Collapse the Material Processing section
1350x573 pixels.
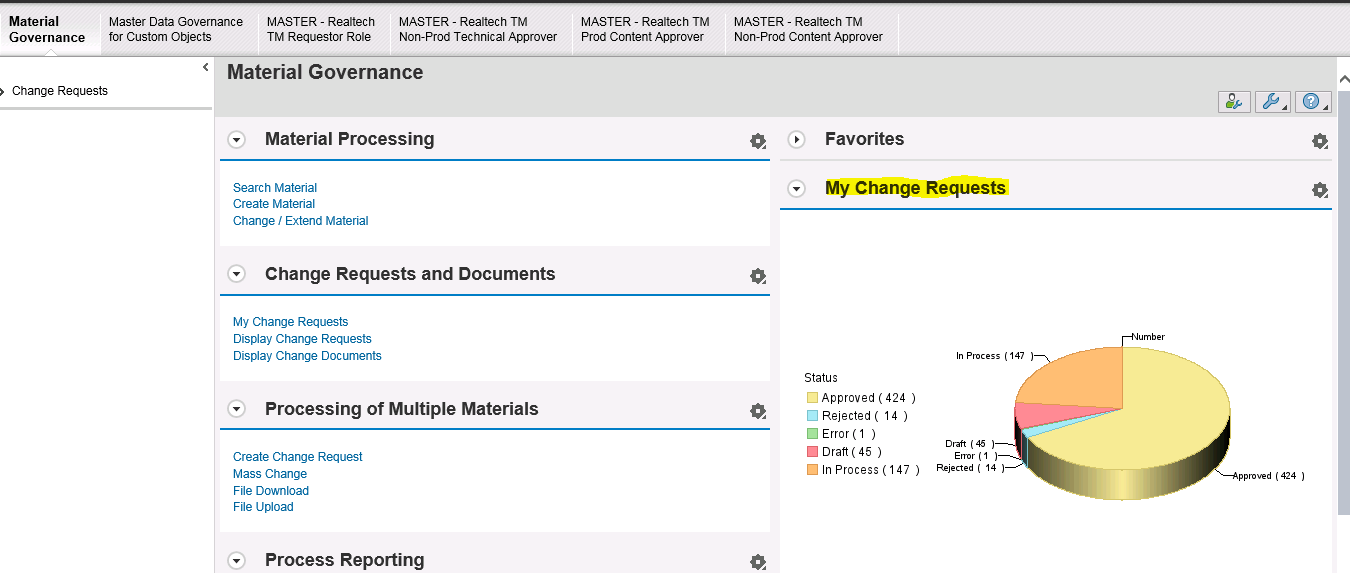(237, 140)
